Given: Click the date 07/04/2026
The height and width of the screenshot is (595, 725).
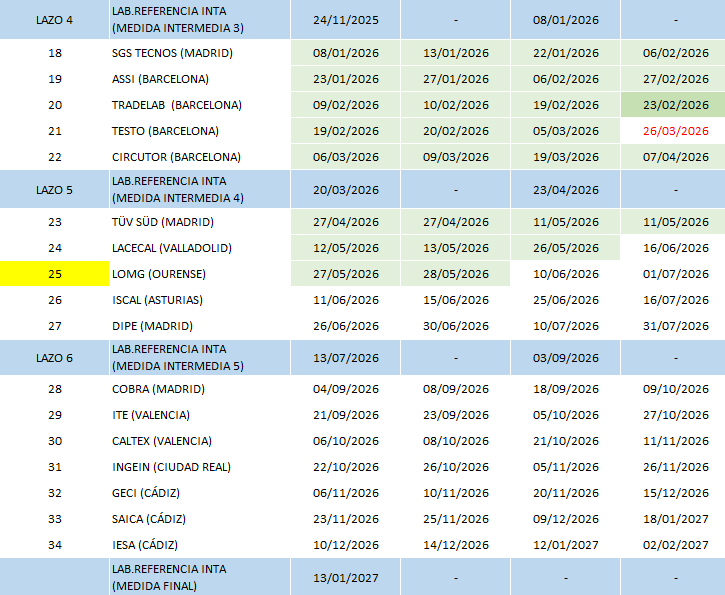Looking at the screenshot, I should [x=676, y=157].
